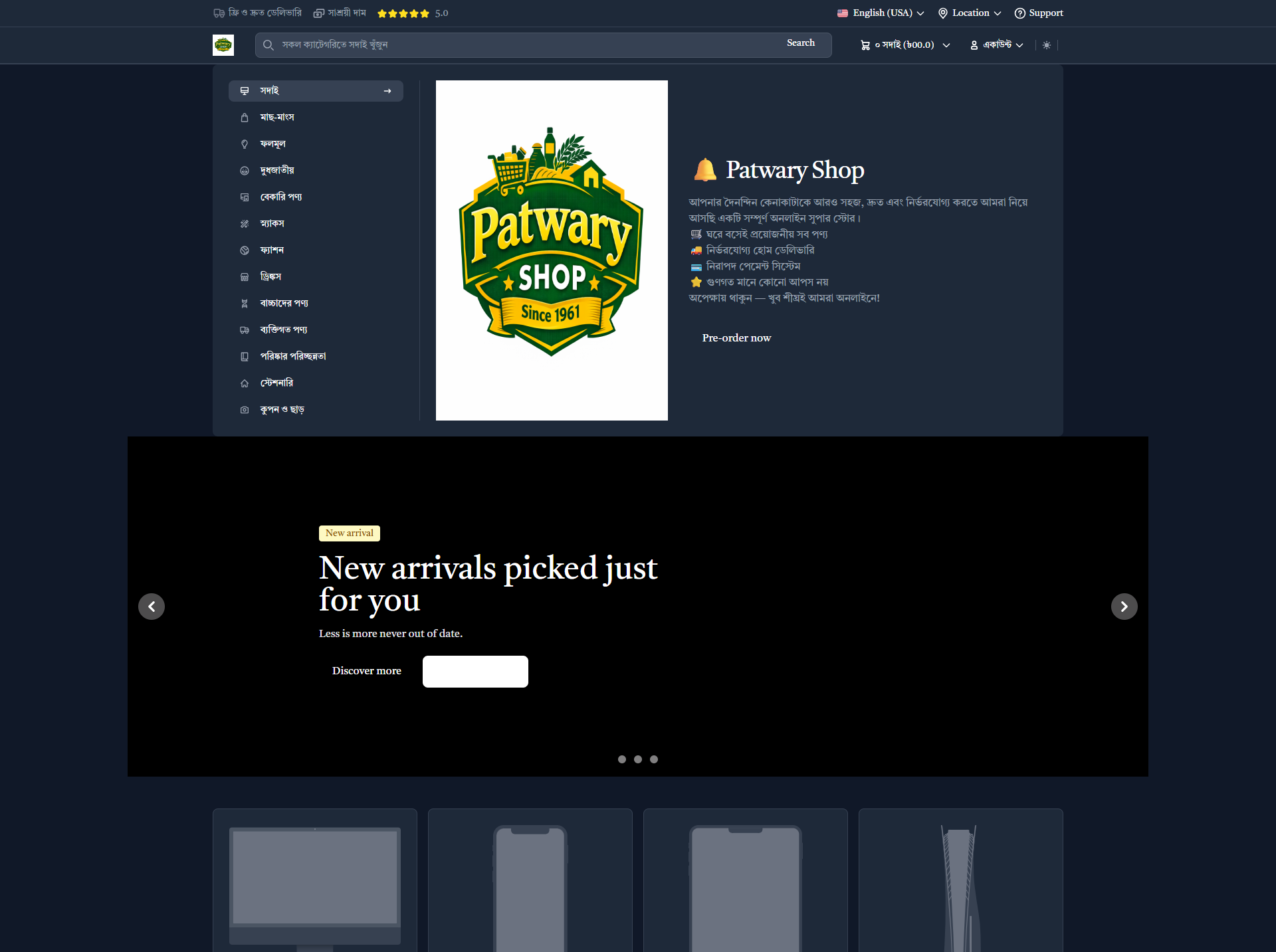Toggle light mode with the sun icon

pyautogui.click(x=1047, y=45)
